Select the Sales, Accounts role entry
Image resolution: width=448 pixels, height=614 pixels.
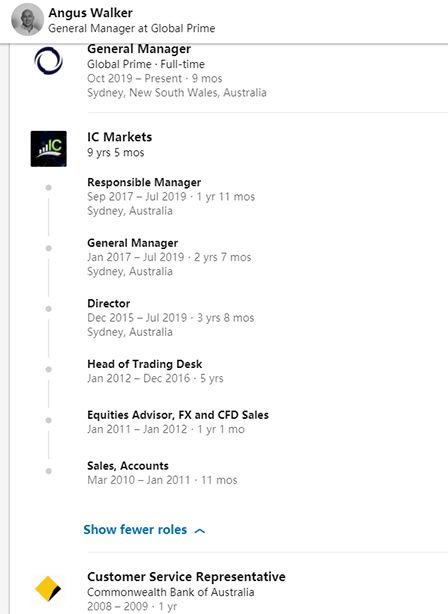point(128,466)
